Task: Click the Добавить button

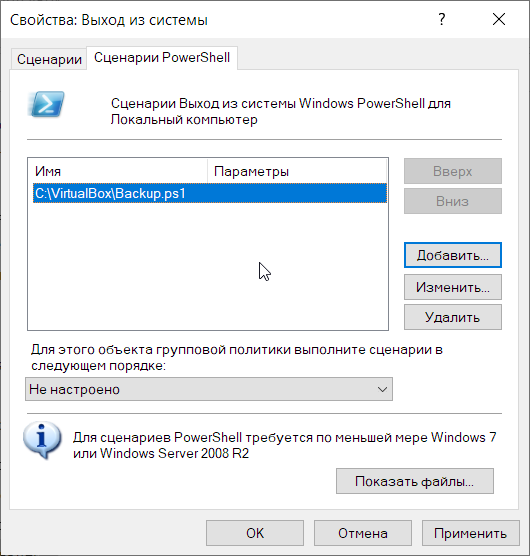Action: tap(453, 255)
